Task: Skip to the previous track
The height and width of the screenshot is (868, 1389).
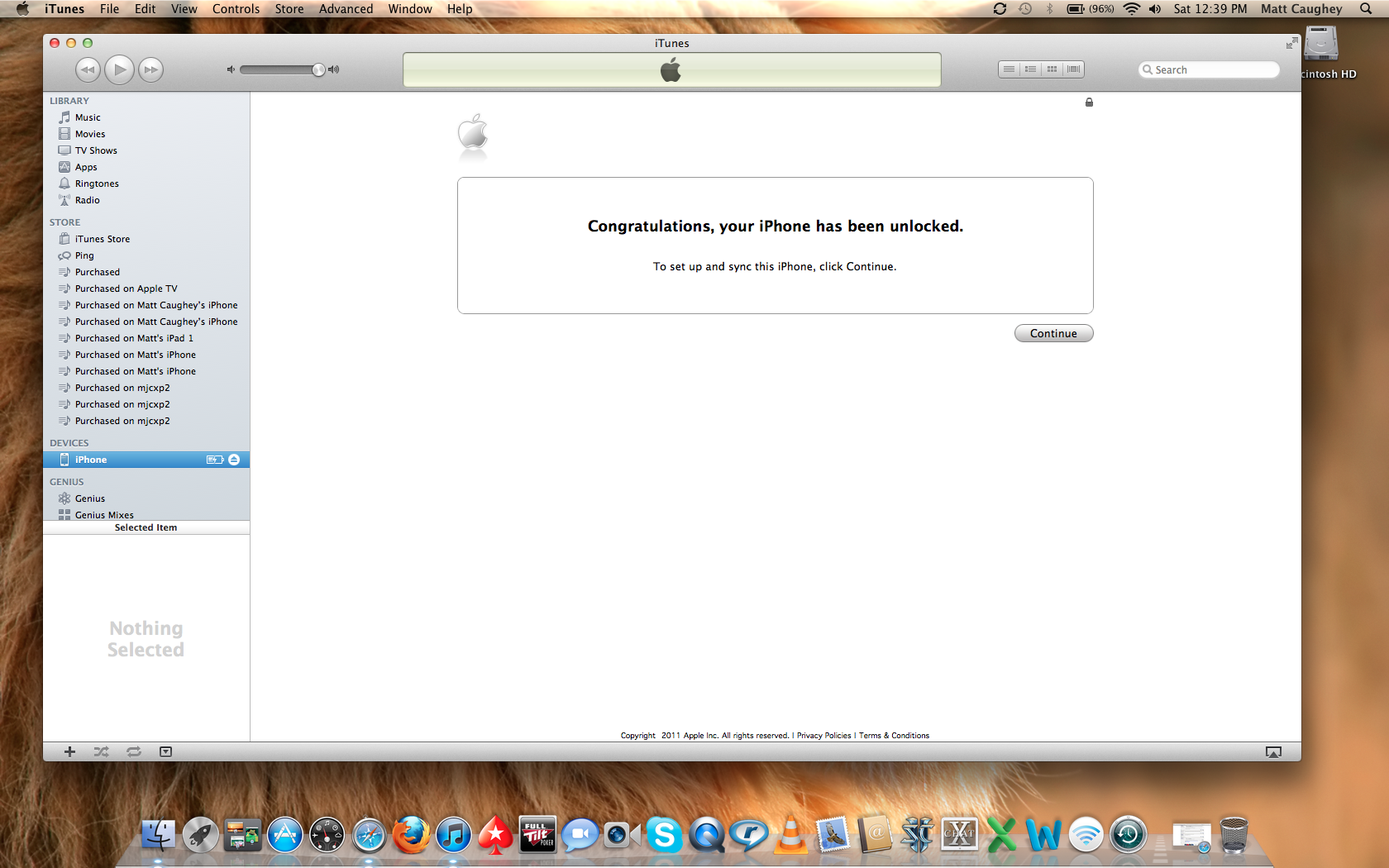Action: 88,69
